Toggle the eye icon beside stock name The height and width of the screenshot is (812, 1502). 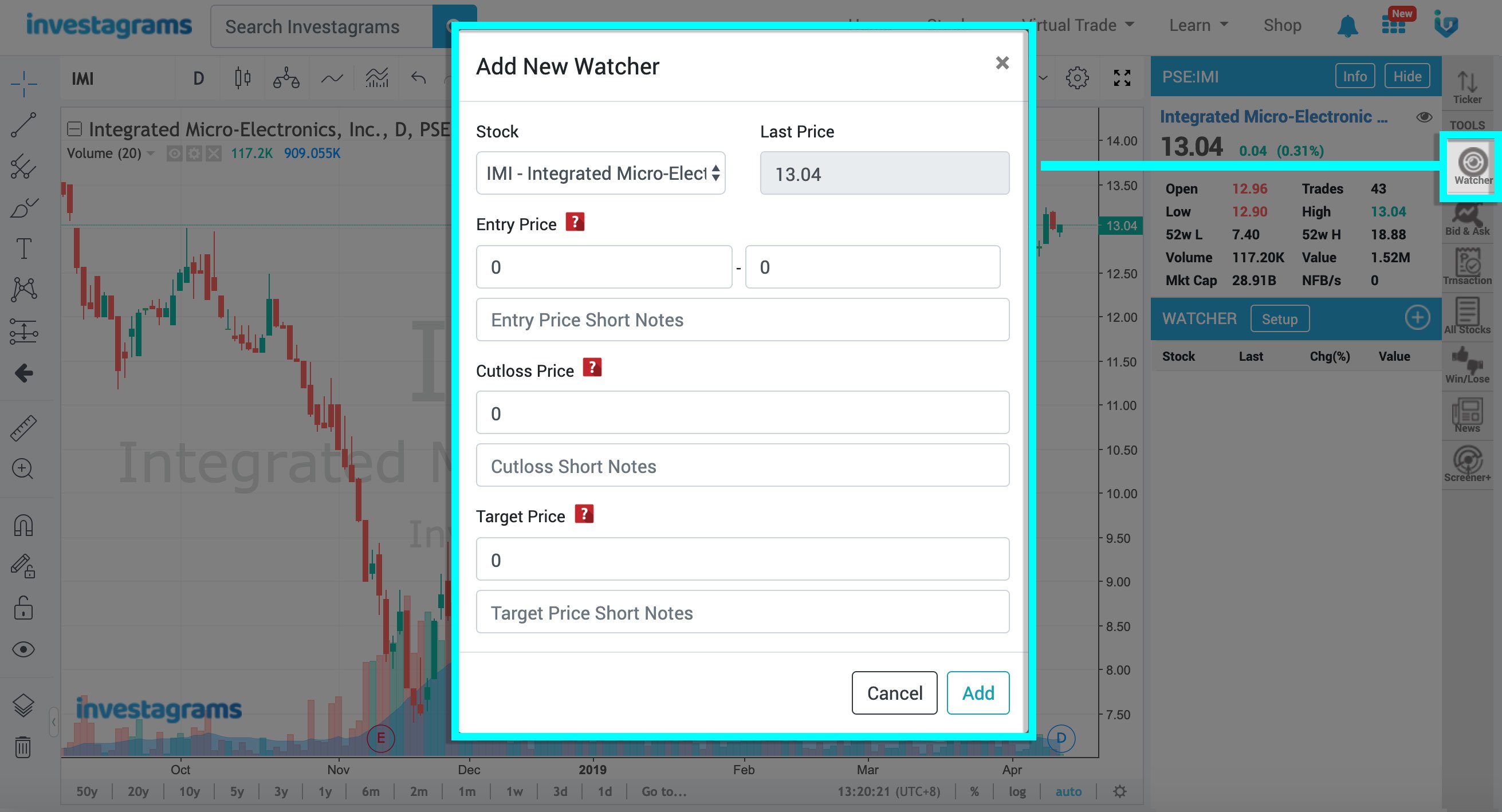(1424, 117)
